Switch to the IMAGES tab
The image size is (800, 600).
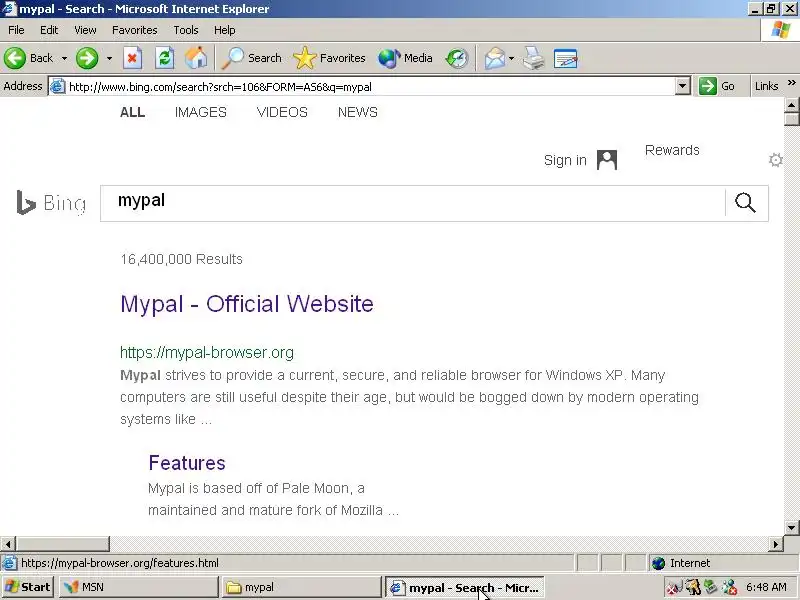(201, 112)
